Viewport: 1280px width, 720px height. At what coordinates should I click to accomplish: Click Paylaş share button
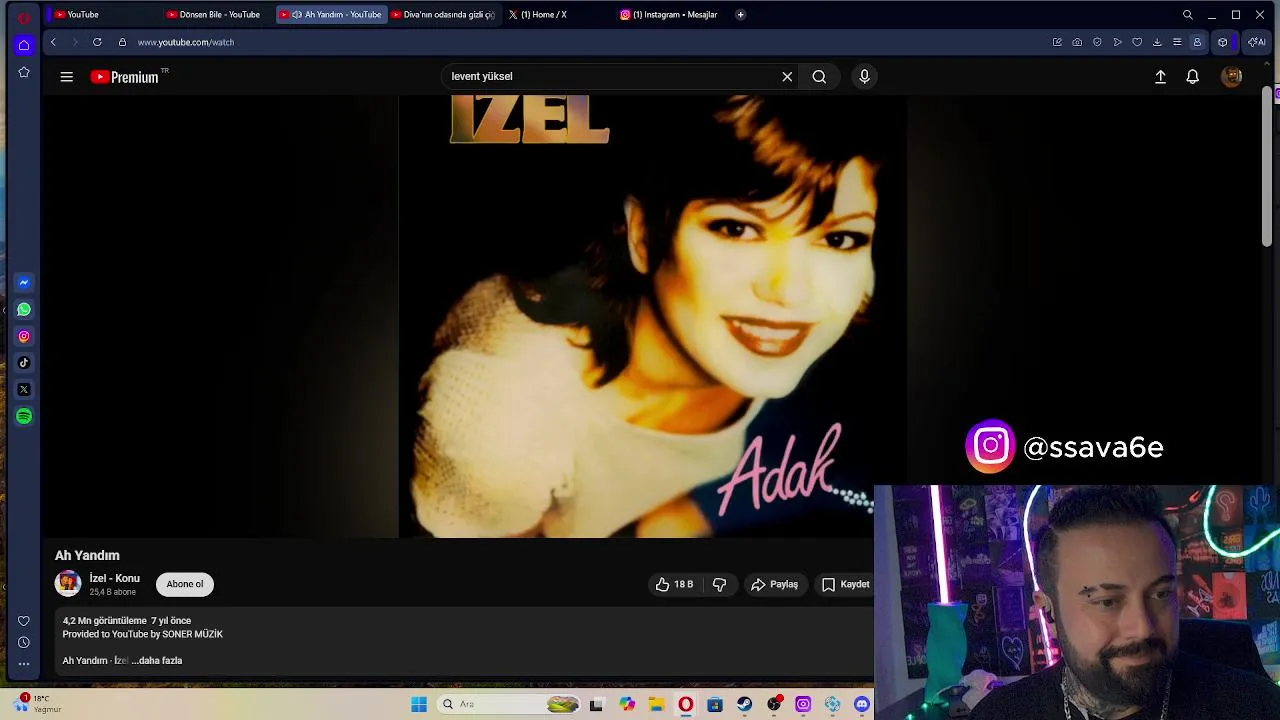point(774,584)
